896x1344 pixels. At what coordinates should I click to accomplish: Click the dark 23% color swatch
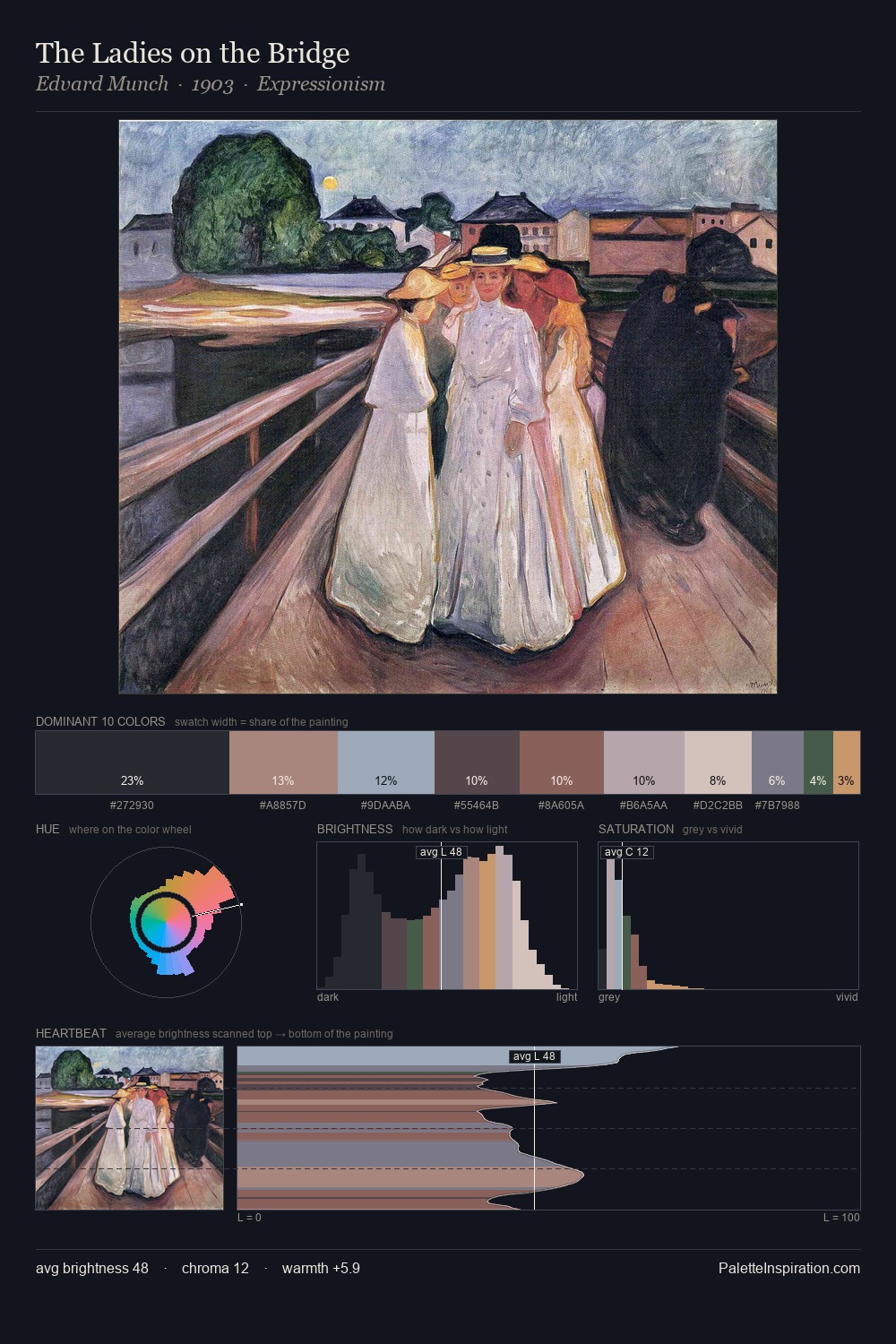133,762
